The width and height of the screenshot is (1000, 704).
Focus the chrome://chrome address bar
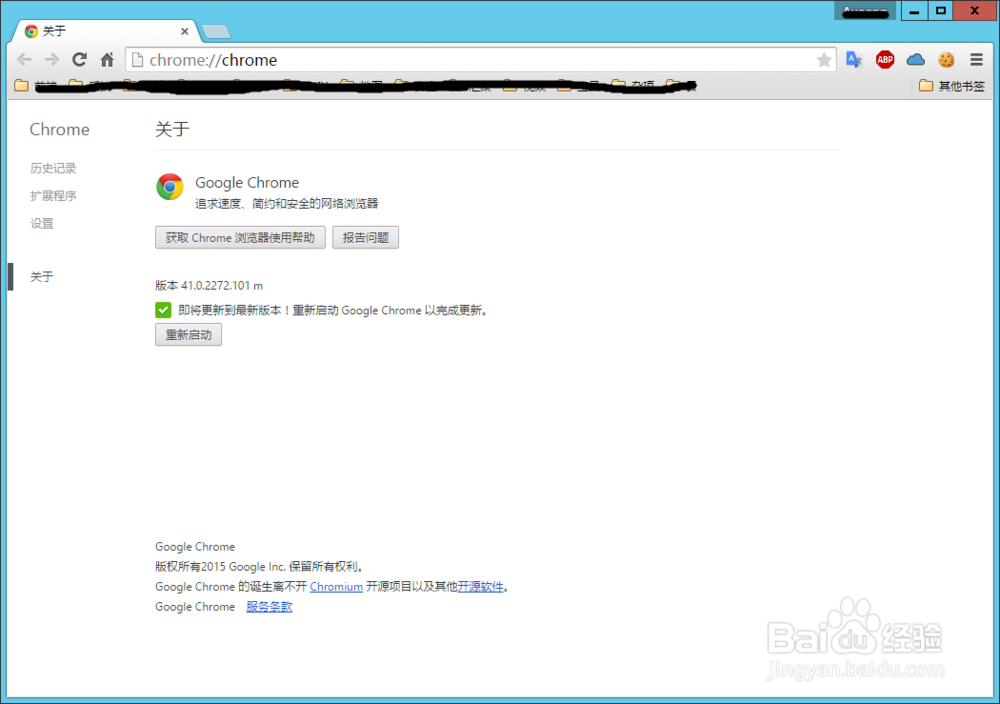pos(480,60)
